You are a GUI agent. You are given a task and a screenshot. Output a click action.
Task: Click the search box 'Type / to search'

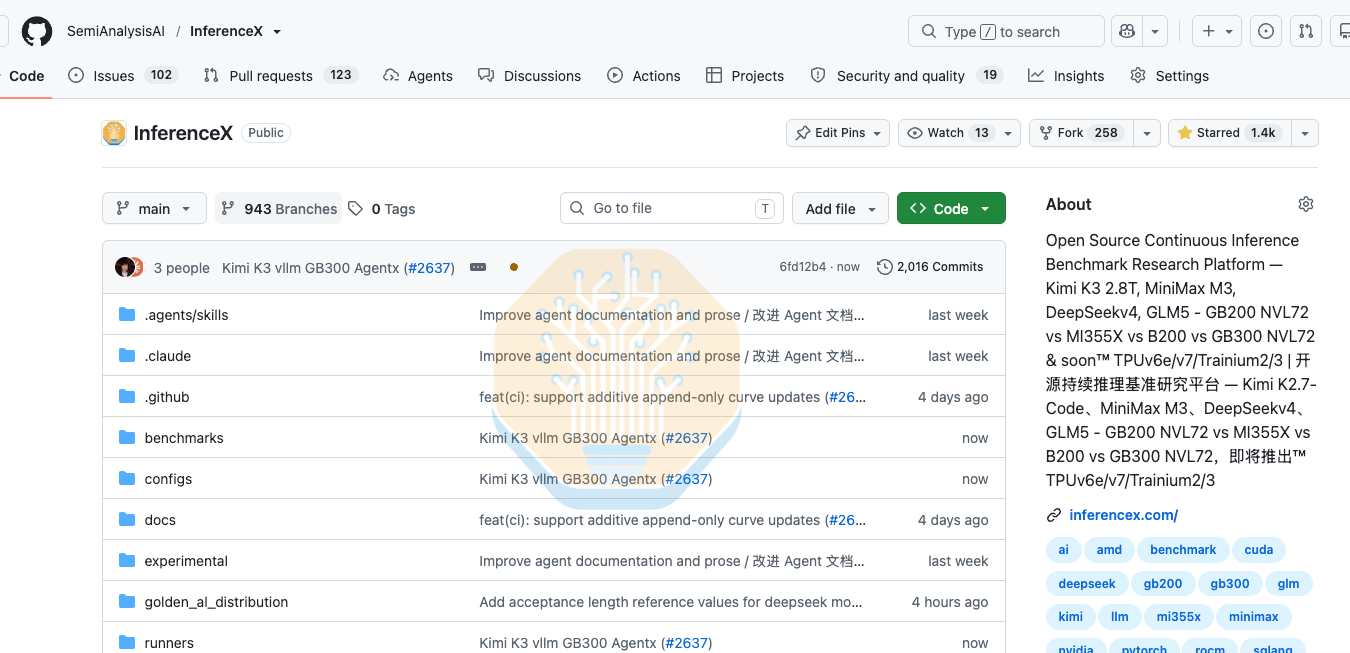pos(1006,31)
